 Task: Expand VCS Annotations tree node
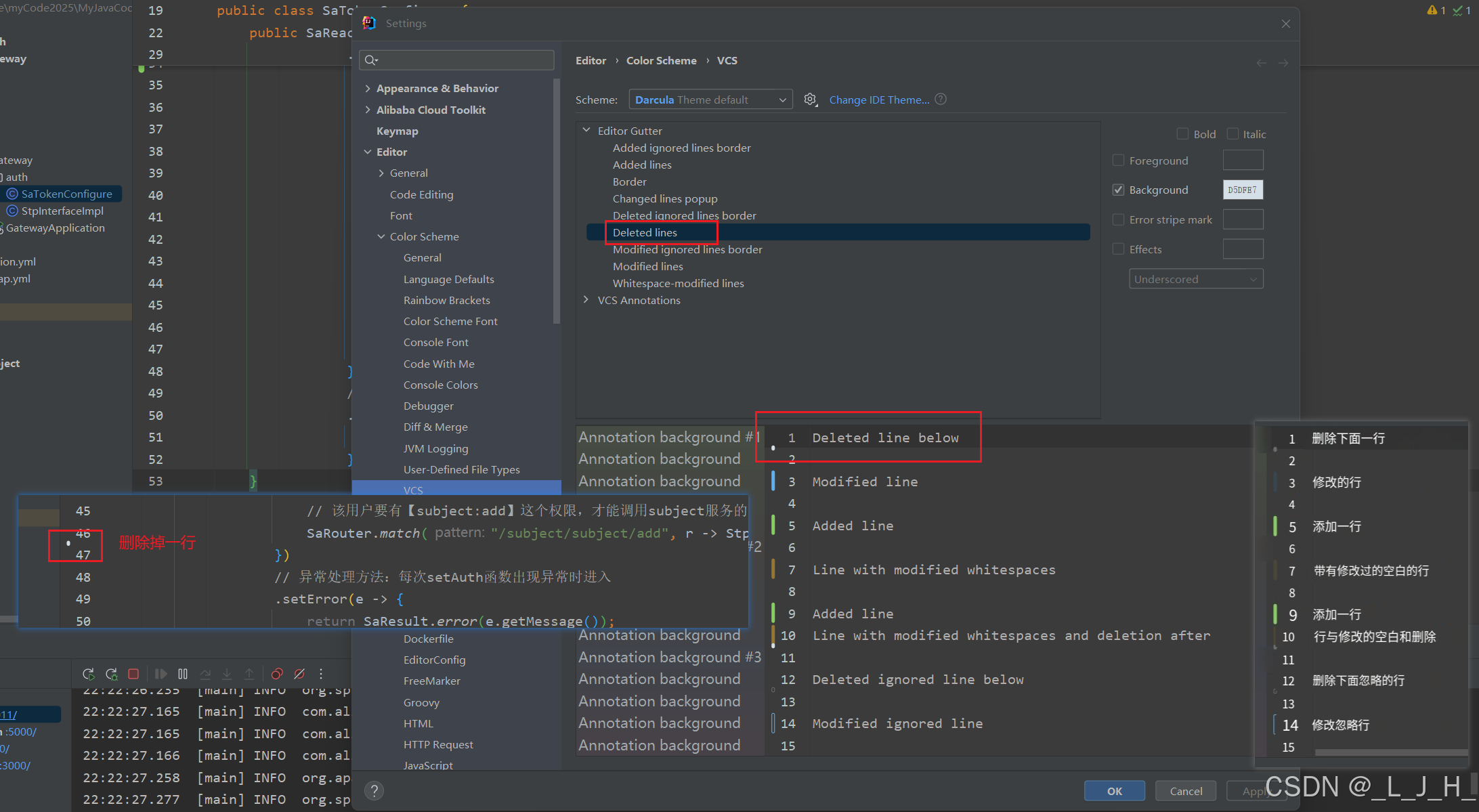tap(586, 300)
